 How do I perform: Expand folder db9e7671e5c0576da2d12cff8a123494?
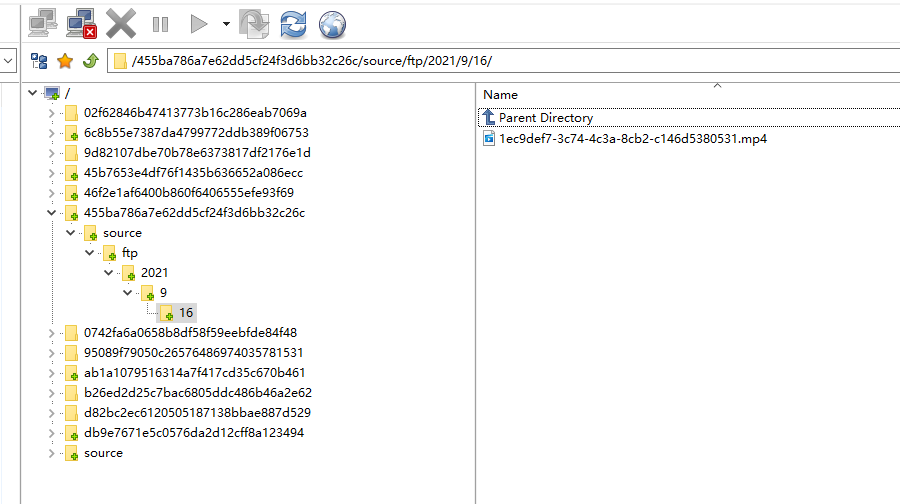(51, 433)
